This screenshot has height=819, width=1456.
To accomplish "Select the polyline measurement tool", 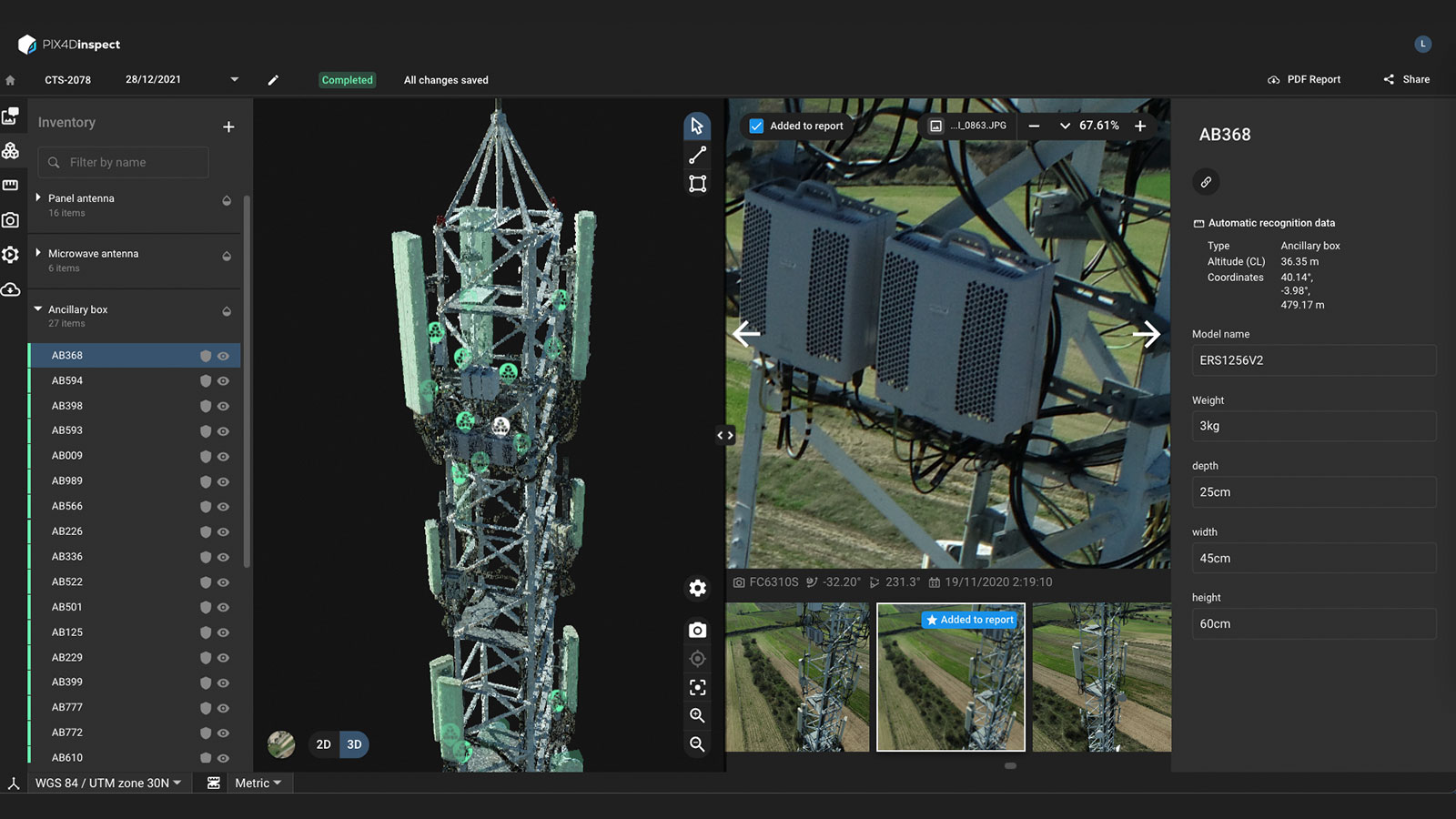I will click(697, 156).
